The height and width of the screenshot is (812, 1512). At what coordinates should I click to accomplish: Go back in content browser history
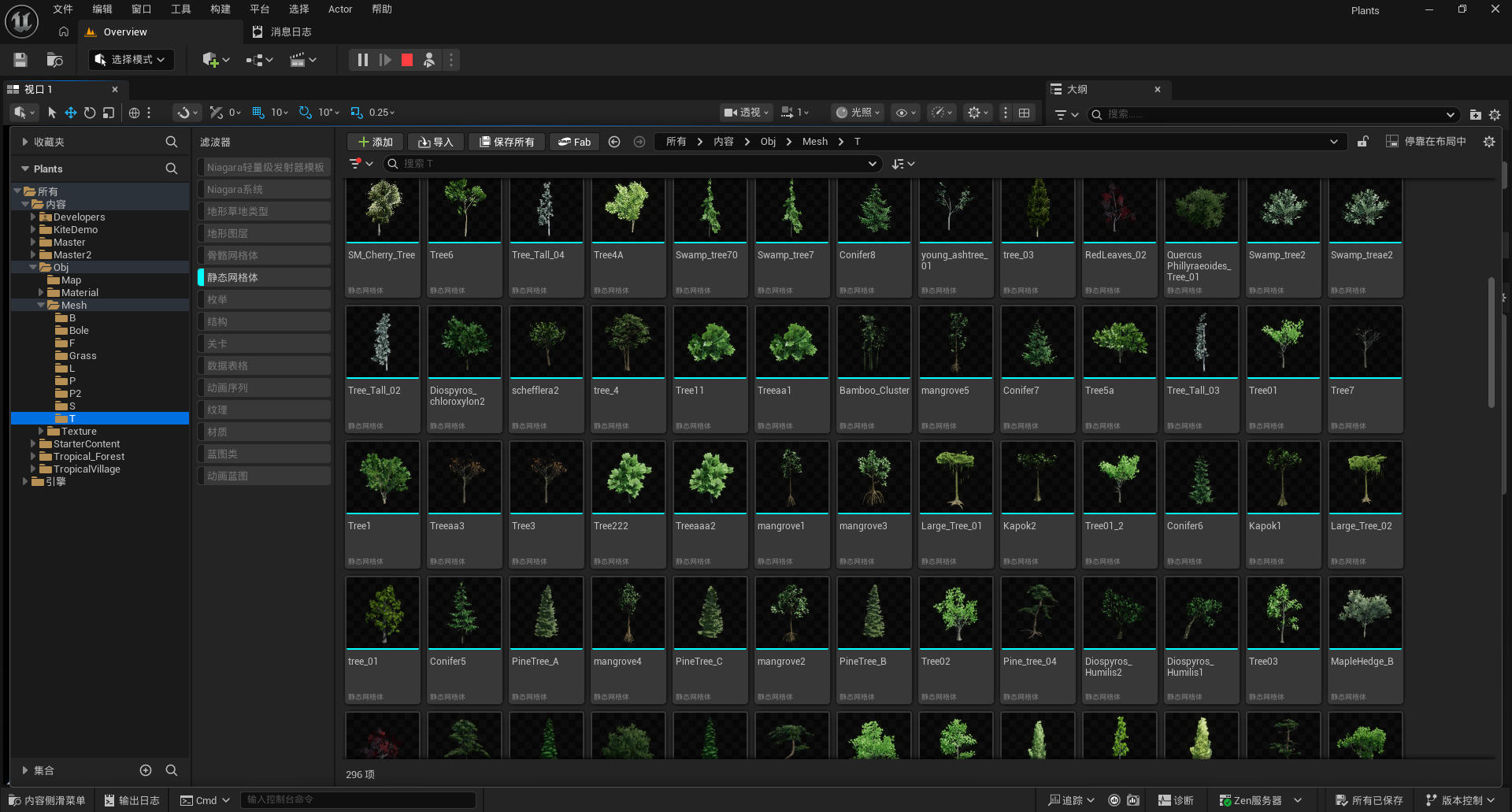click(x=614, y=142)
